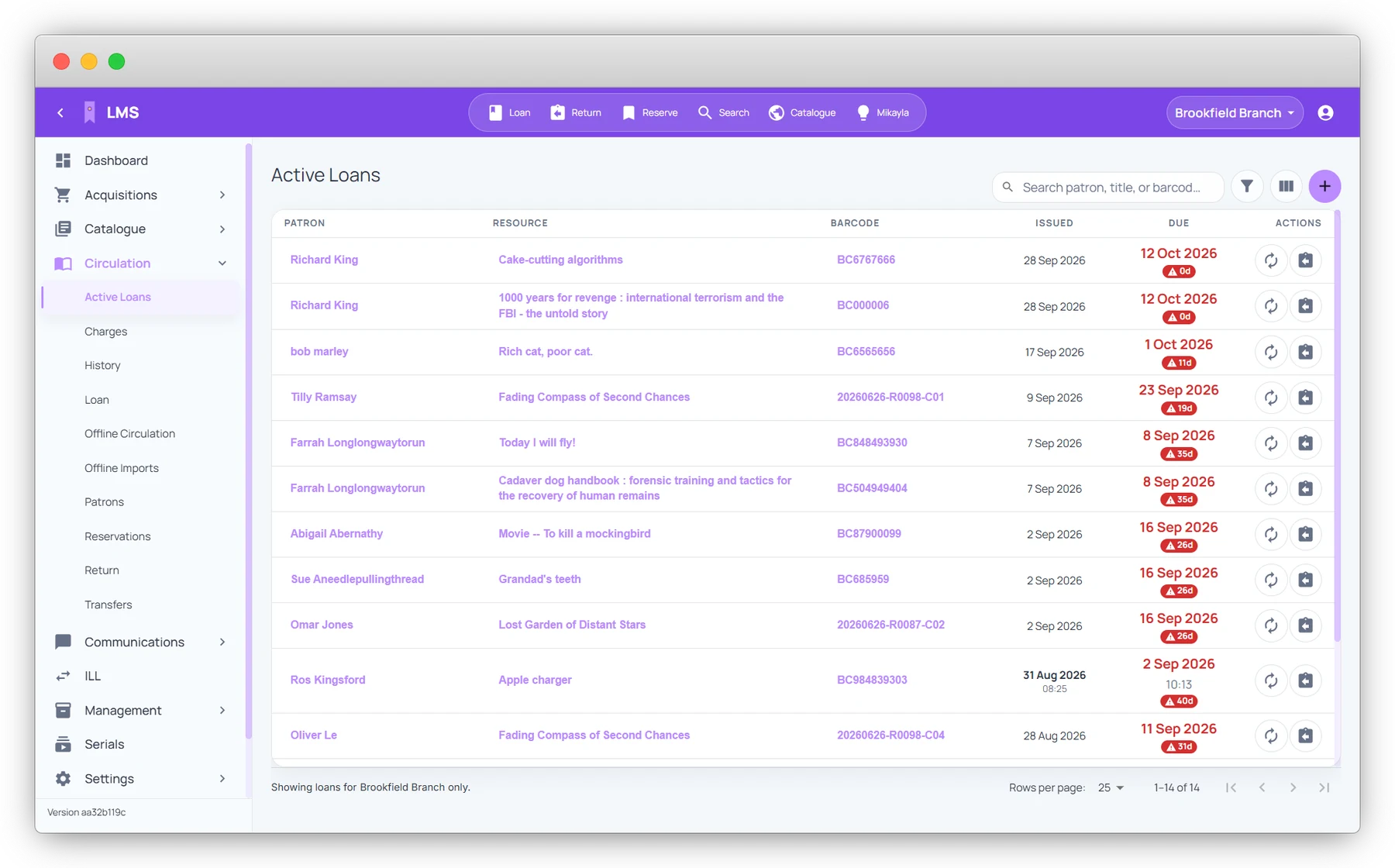
Task: Collapse the Circulation sidebar section
Action: (222, 263)
